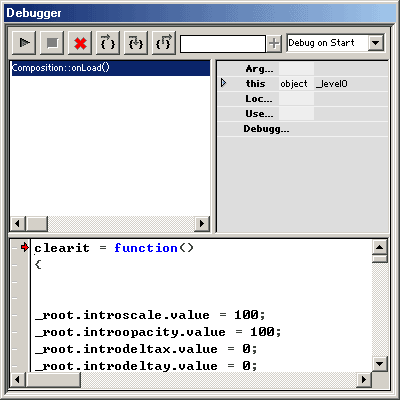This screenshot has height=400, width=400.
Task: Click code pane scroll down arrow
Action: point(380,364)
